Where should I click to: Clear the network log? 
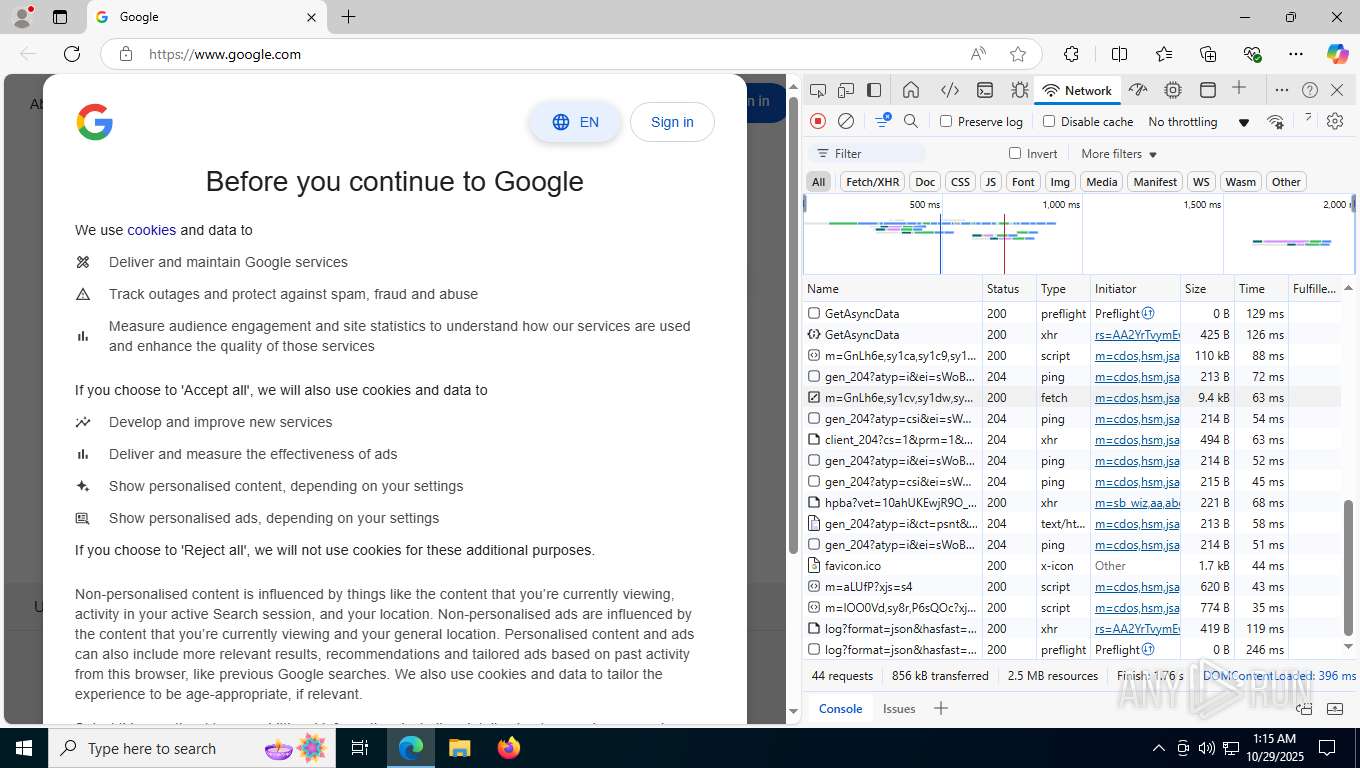(846, 121)
